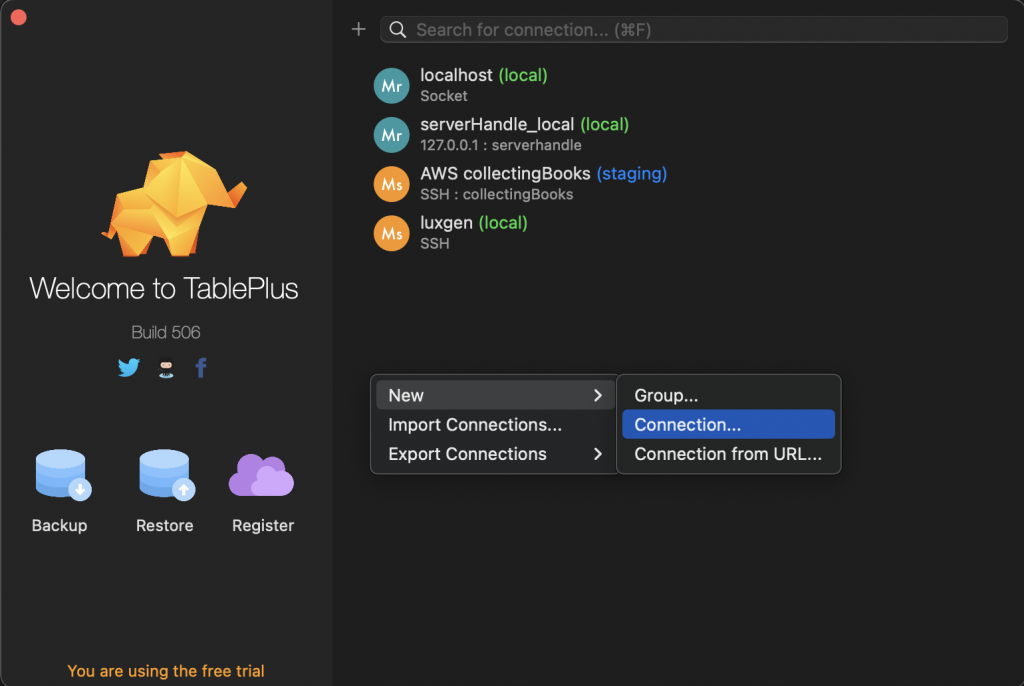
Task: Click the SSH : collectingBooks subtitle
Action: [x=497, y=195]
